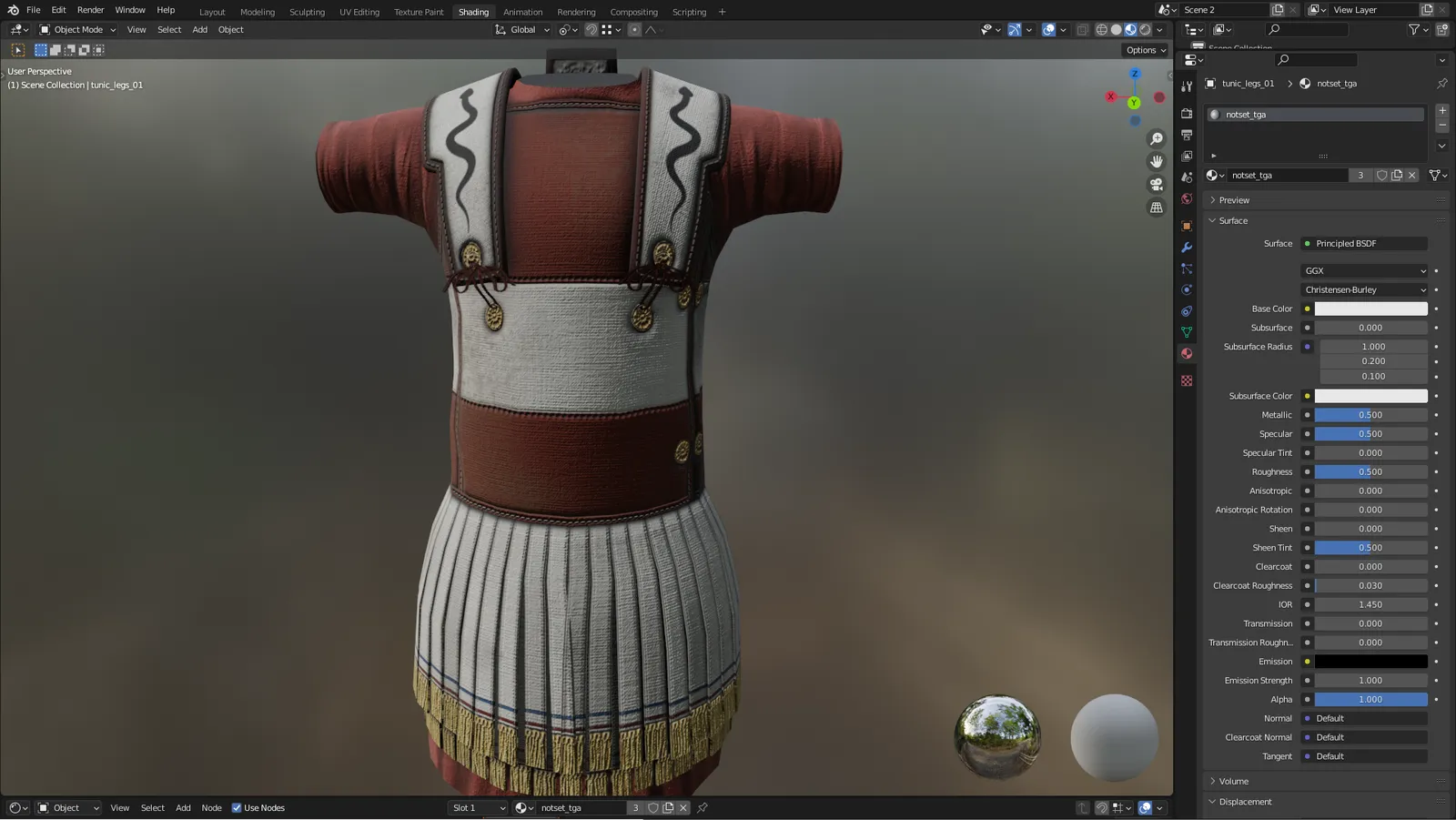Switch to rendered viewport shading
This screenshot has height=820, width=1456.
click(x=1145, y=29)
